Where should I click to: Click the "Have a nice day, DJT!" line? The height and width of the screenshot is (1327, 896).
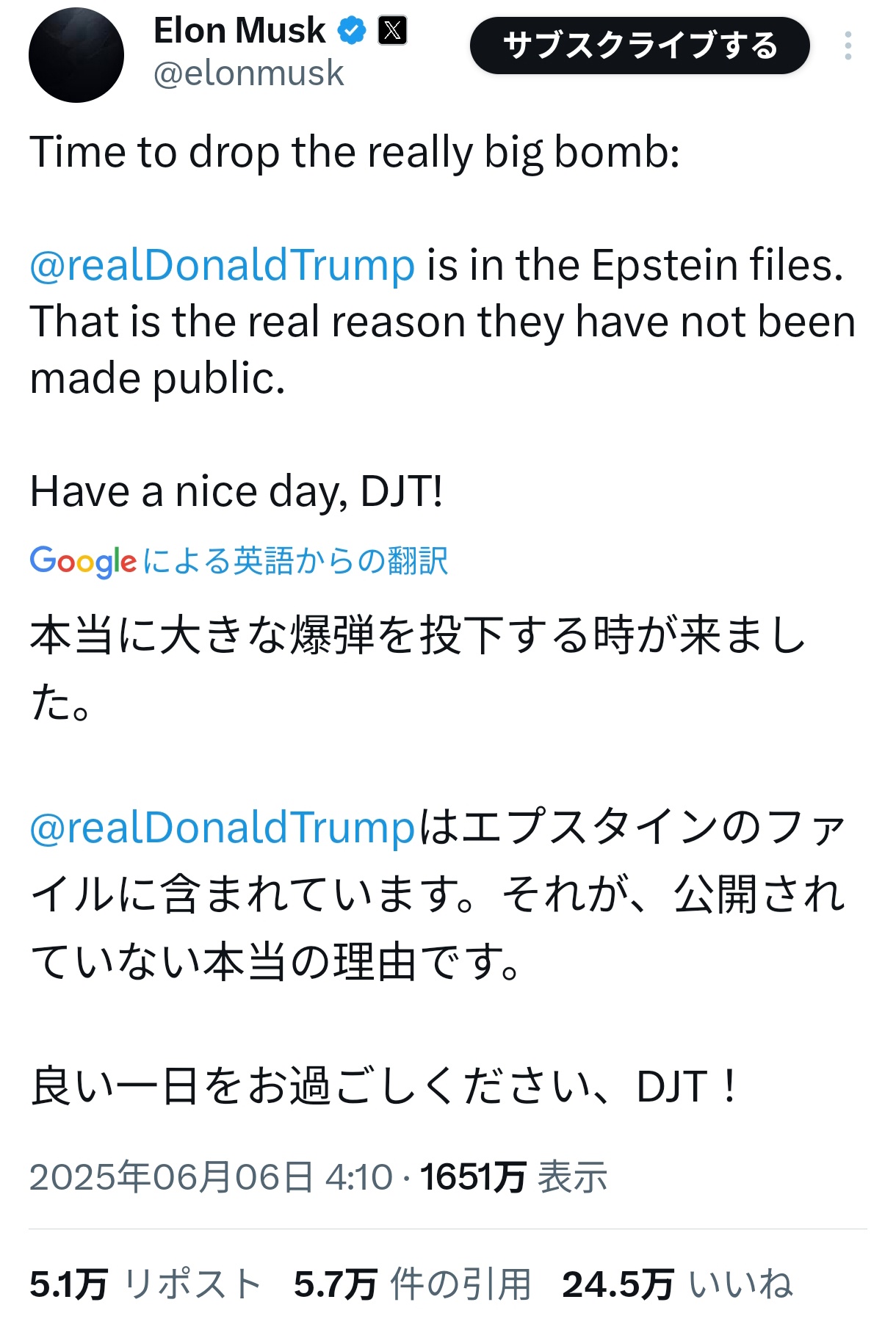coord(236,491)
